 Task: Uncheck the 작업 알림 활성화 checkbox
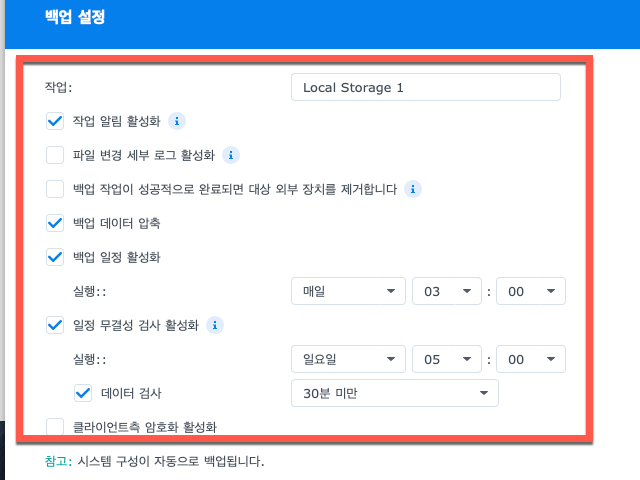(x=55, y=121)
